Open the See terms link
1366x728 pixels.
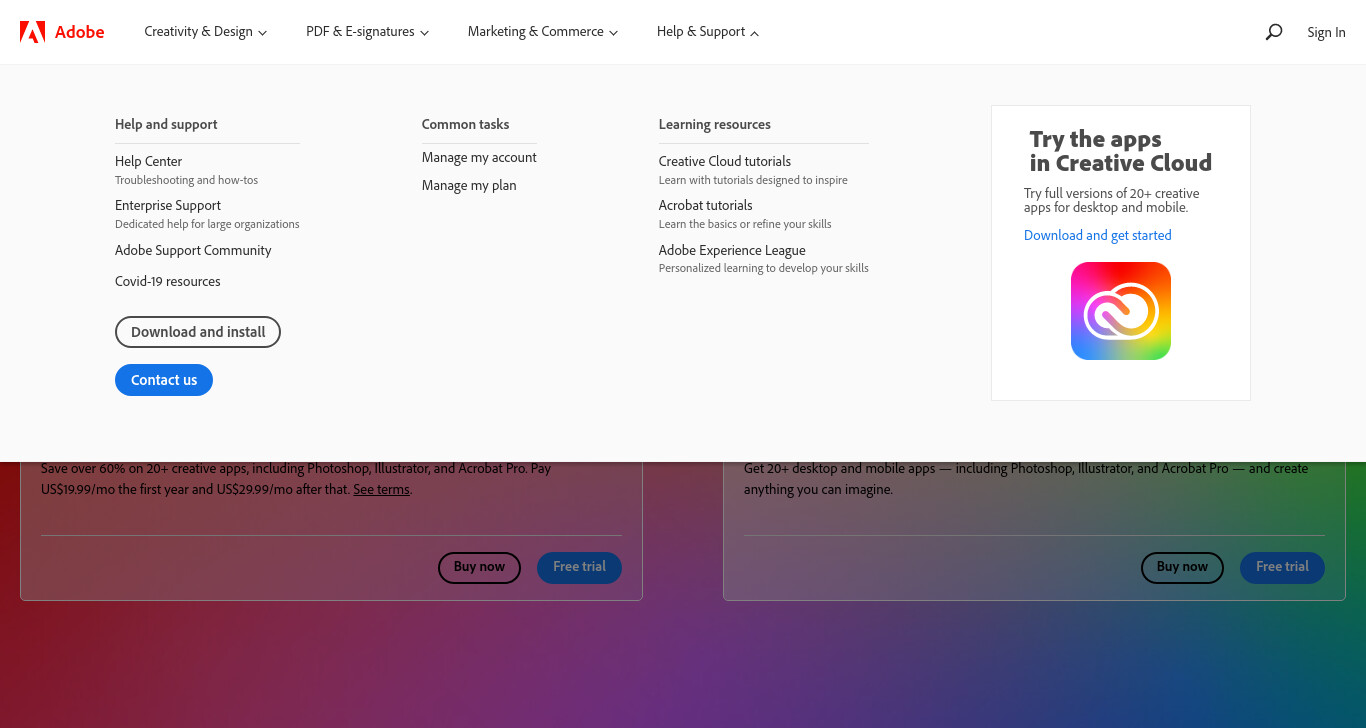tap(381, 490)
